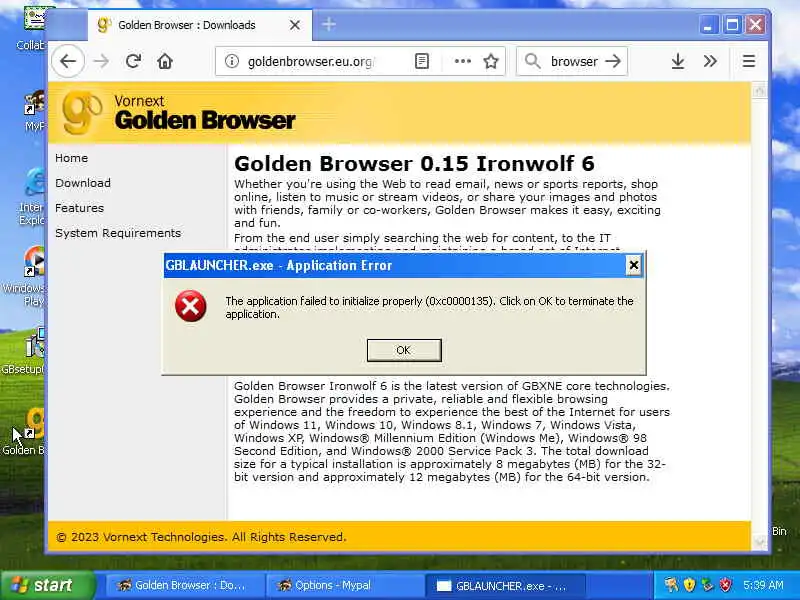Image resolution: width=800 pixels, height=600 pixels.
Task: Click the forward navigation arrow
Action: tap(101, 61)
